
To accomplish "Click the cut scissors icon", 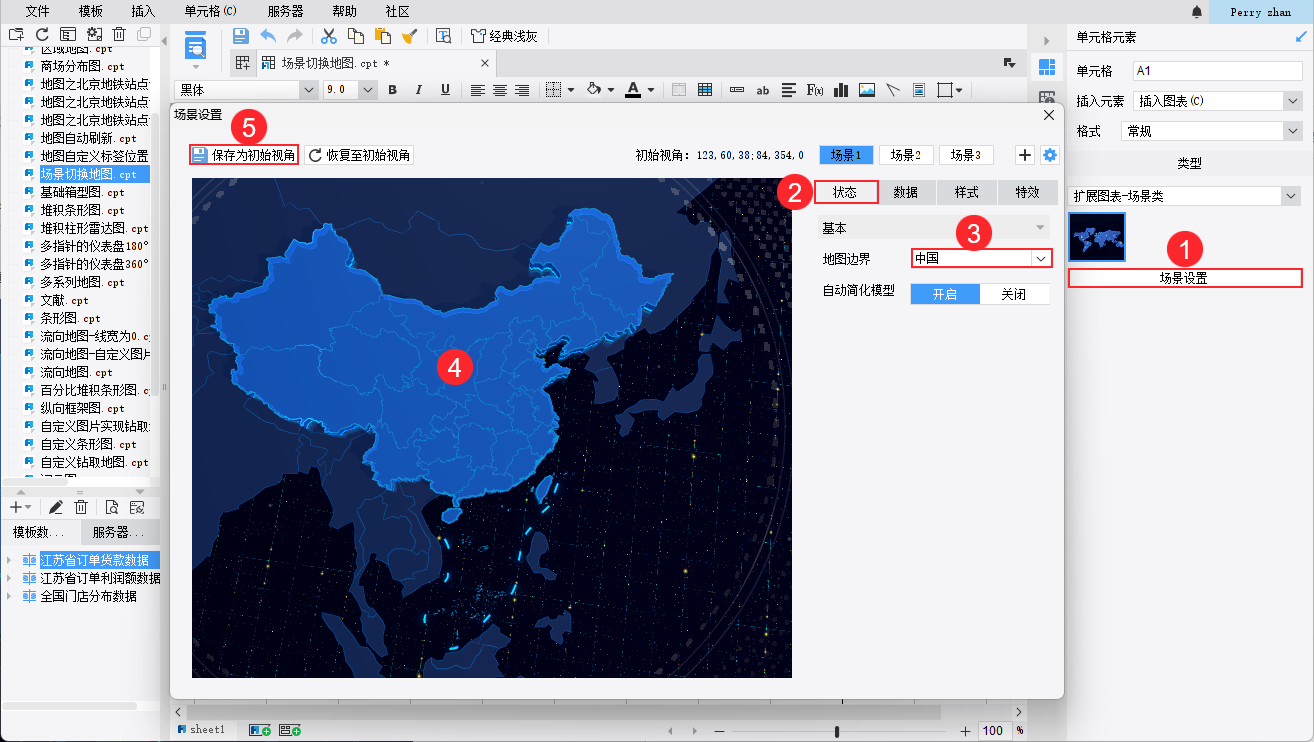I will point(328,36).
